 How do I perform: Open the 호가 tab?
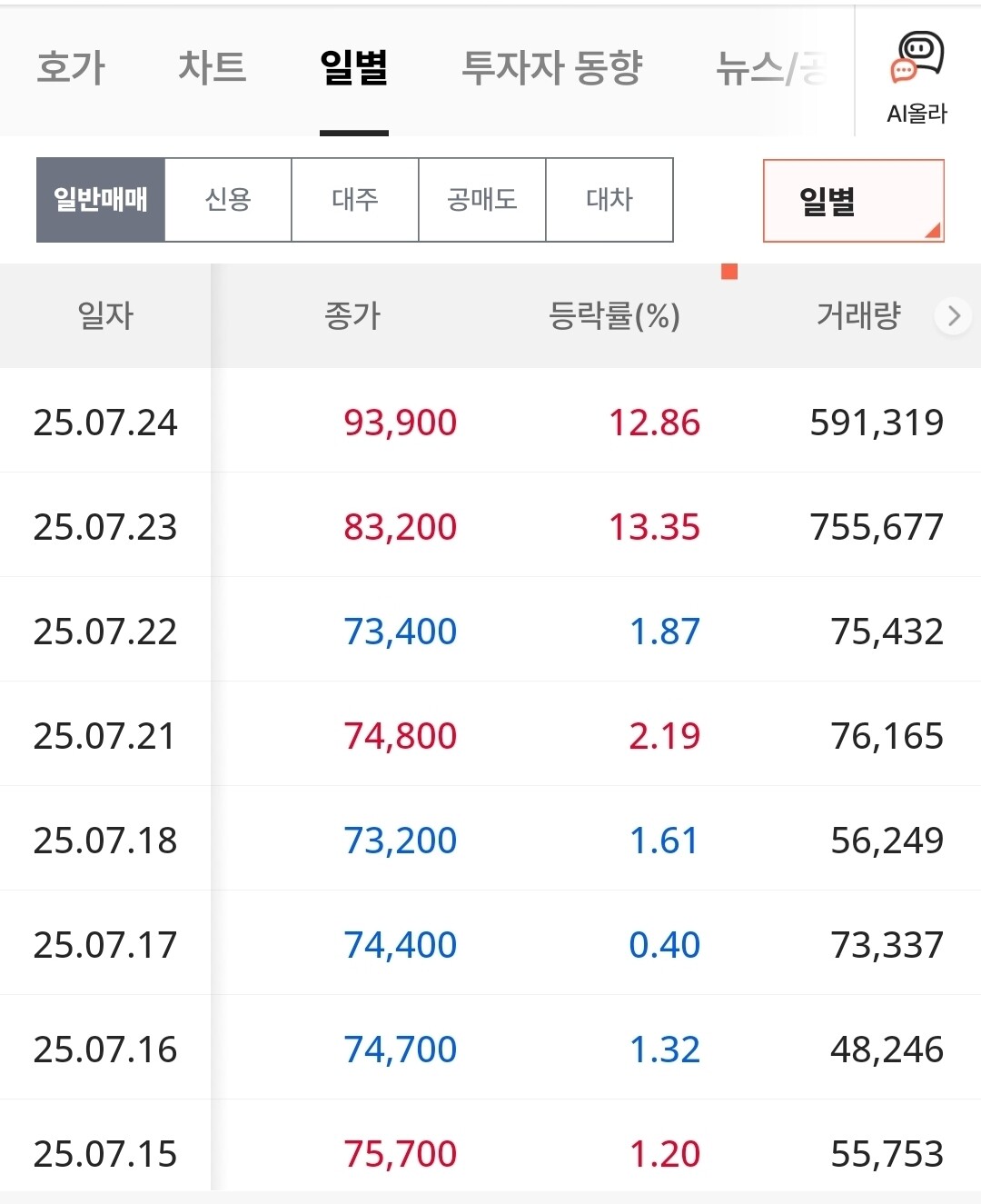[71, 69]
